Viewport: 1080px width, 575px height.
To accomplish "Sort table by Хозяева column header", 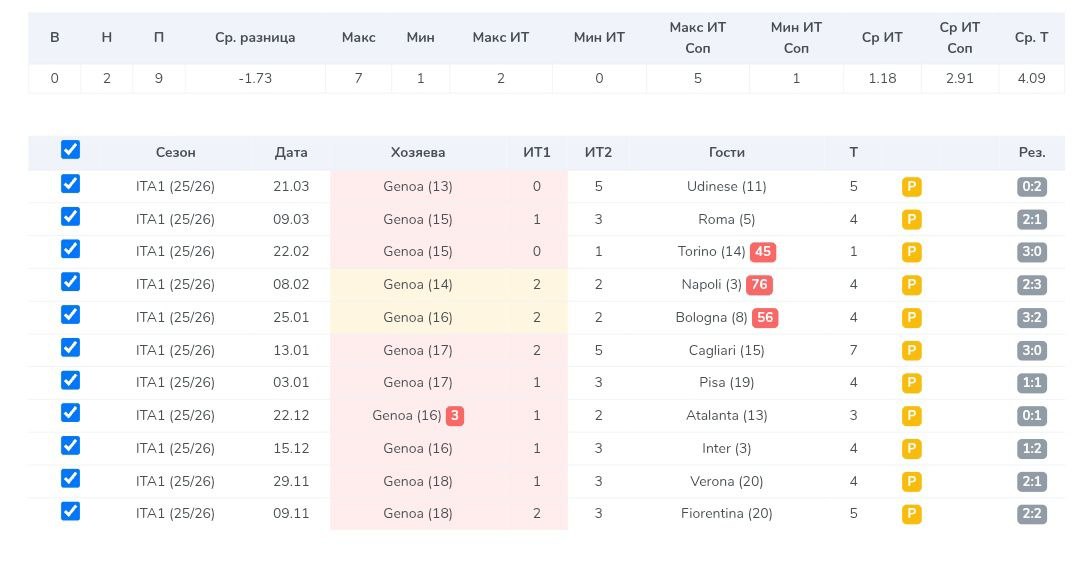I will 418,153.
